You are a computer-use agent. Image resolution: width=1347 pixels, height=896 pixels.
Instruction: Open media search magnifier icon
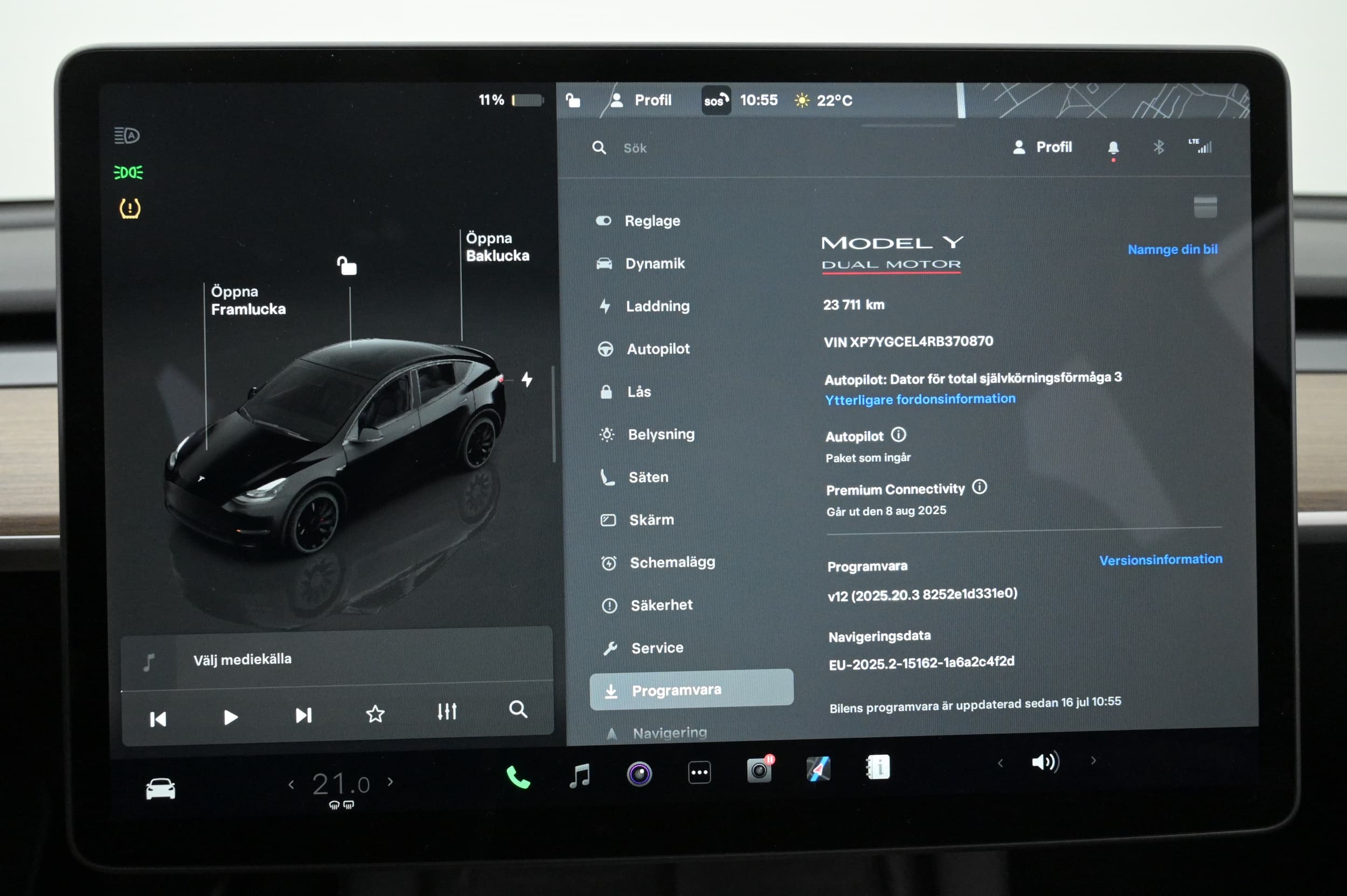tap(518, 709)
